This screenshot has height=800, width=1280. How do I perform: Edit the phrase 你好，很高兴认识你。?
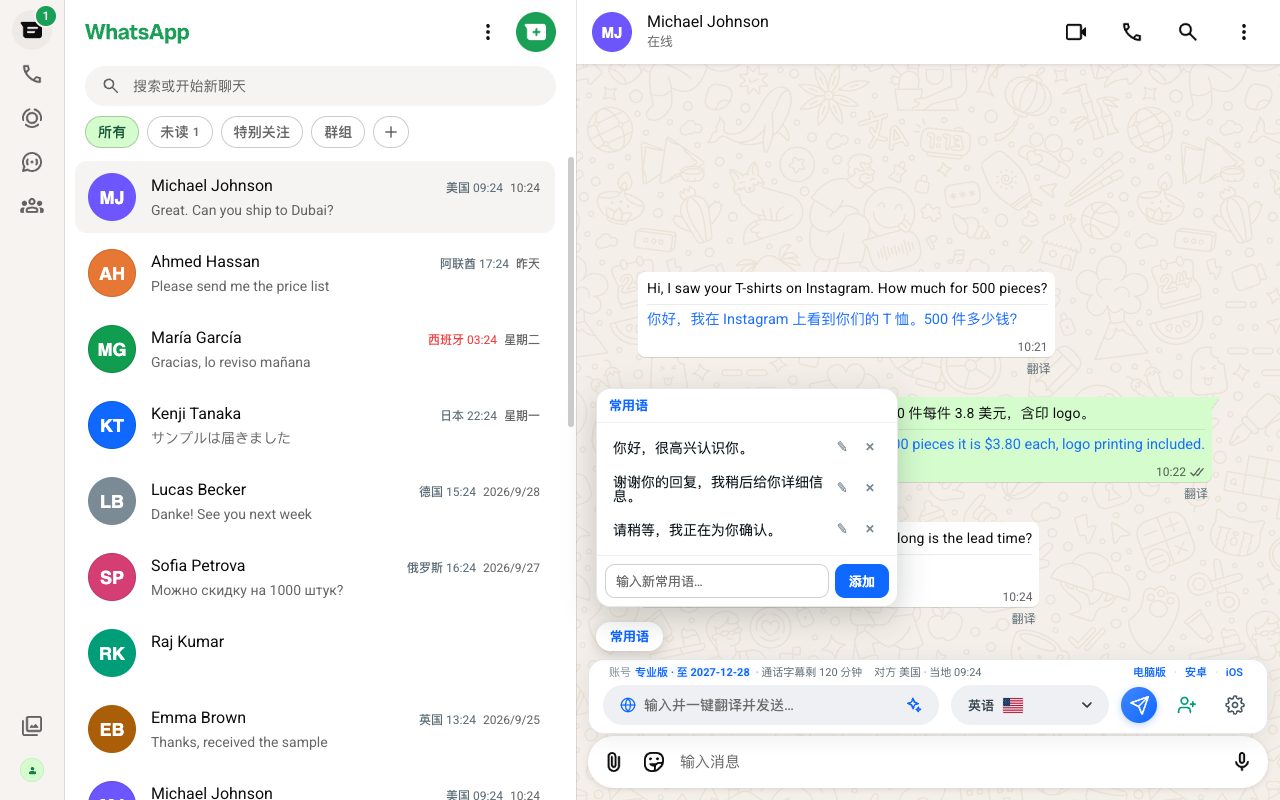coord(842,447)
